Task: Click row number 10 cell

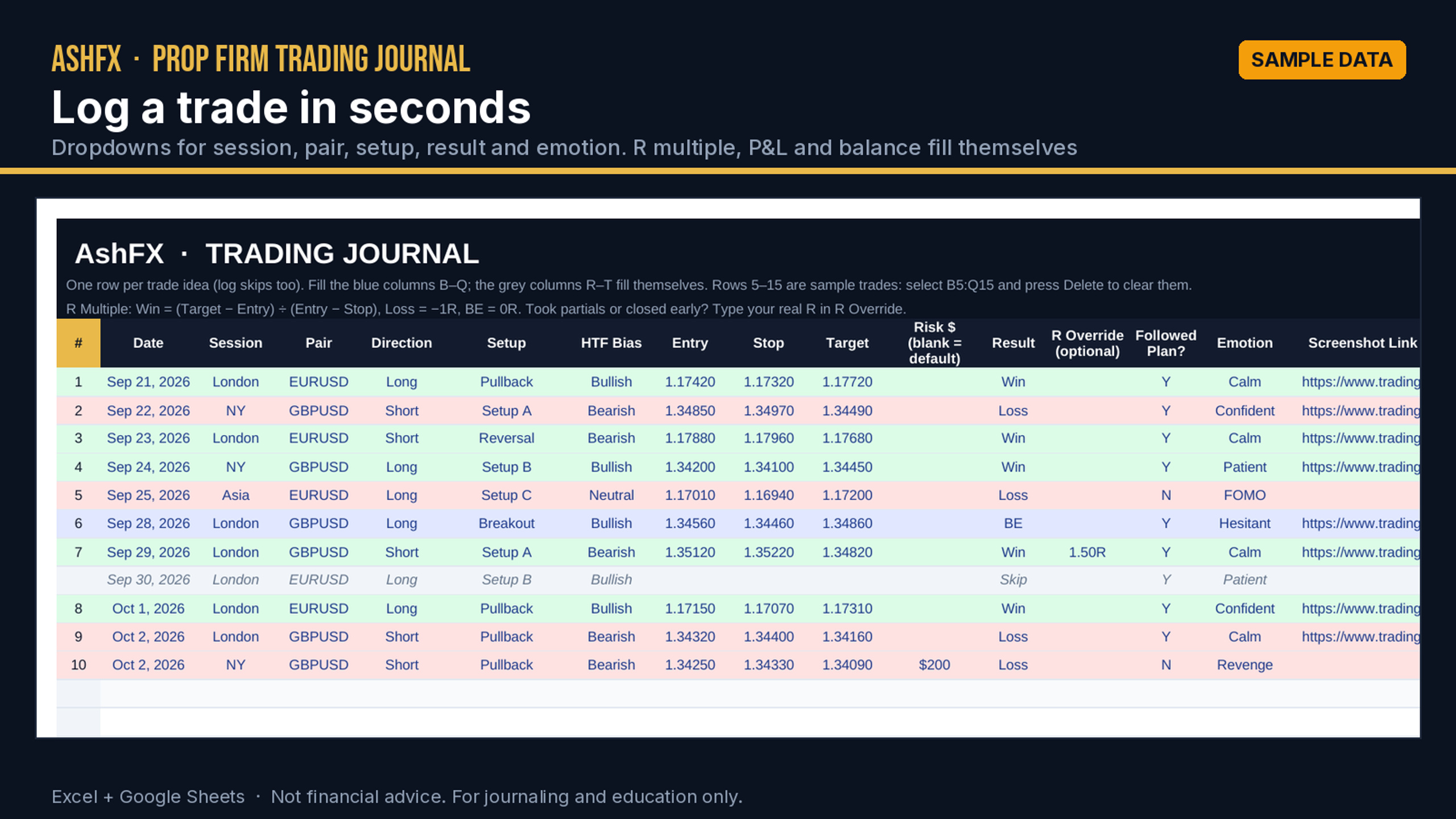Action: 78,665
